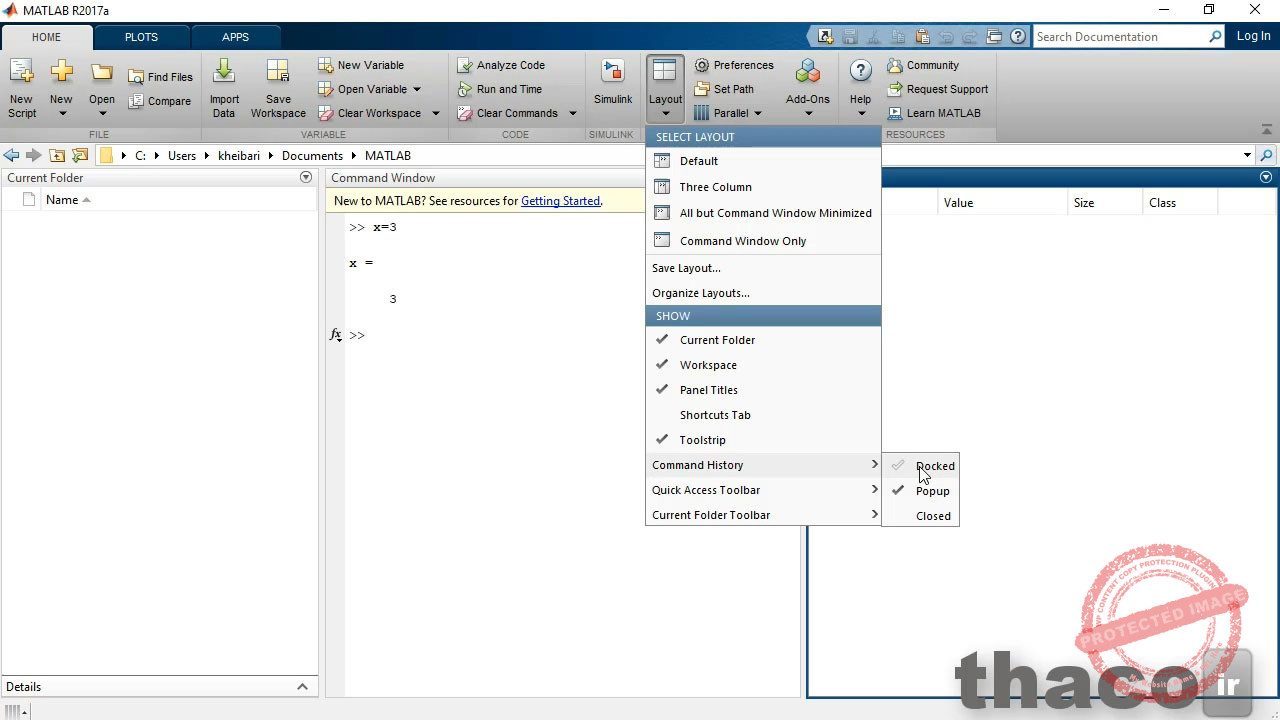Open the Getting Started link
This screenshot has width=1280, height=720.
coord(560,200)
